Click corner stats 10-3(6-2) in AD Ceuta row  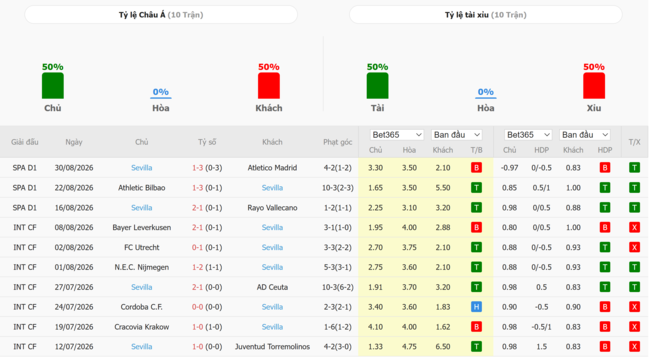337,287
